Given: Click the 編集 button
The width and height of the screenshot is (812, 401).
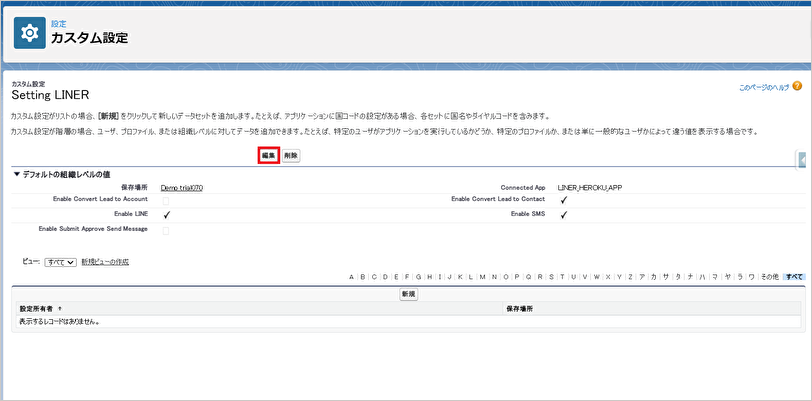Looking at the screenshot, I should (x=269, y=156).
